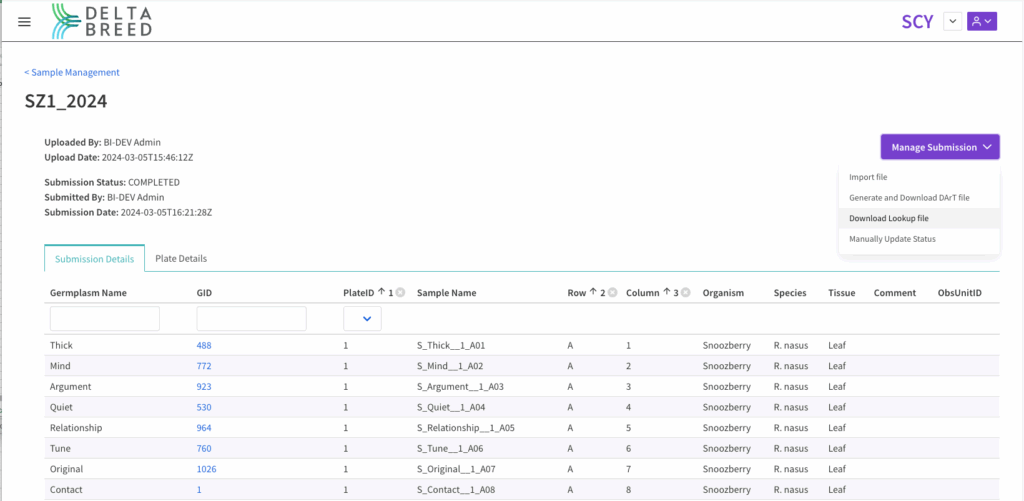This screenshot has height=501, width=1024.
Task: Clear the Row column sort
Action: pyautogui.click(x=614, y=293)
